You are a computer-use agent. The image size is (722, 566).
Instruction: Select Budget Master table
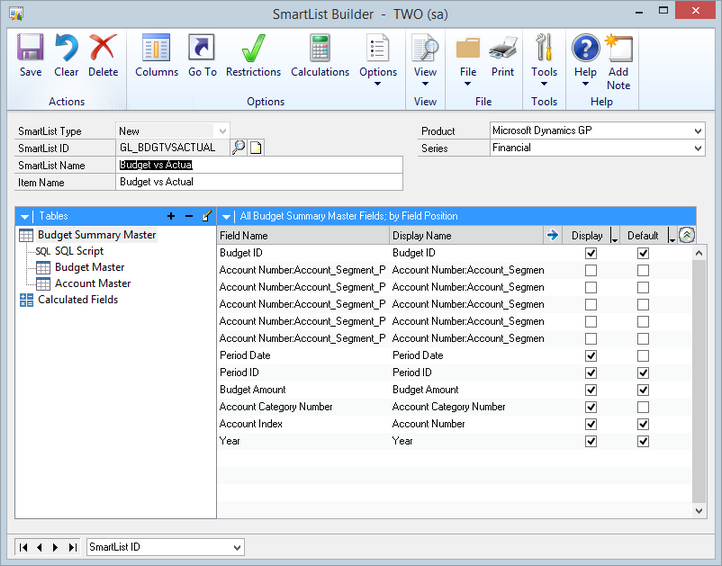[89, 267]
